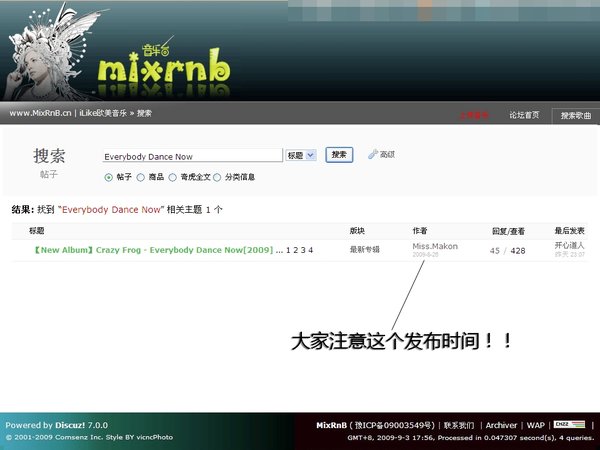The width and height of the screenshot is (600, 450).
Task: Click the advanced search wrench icon
Action: 372,154
